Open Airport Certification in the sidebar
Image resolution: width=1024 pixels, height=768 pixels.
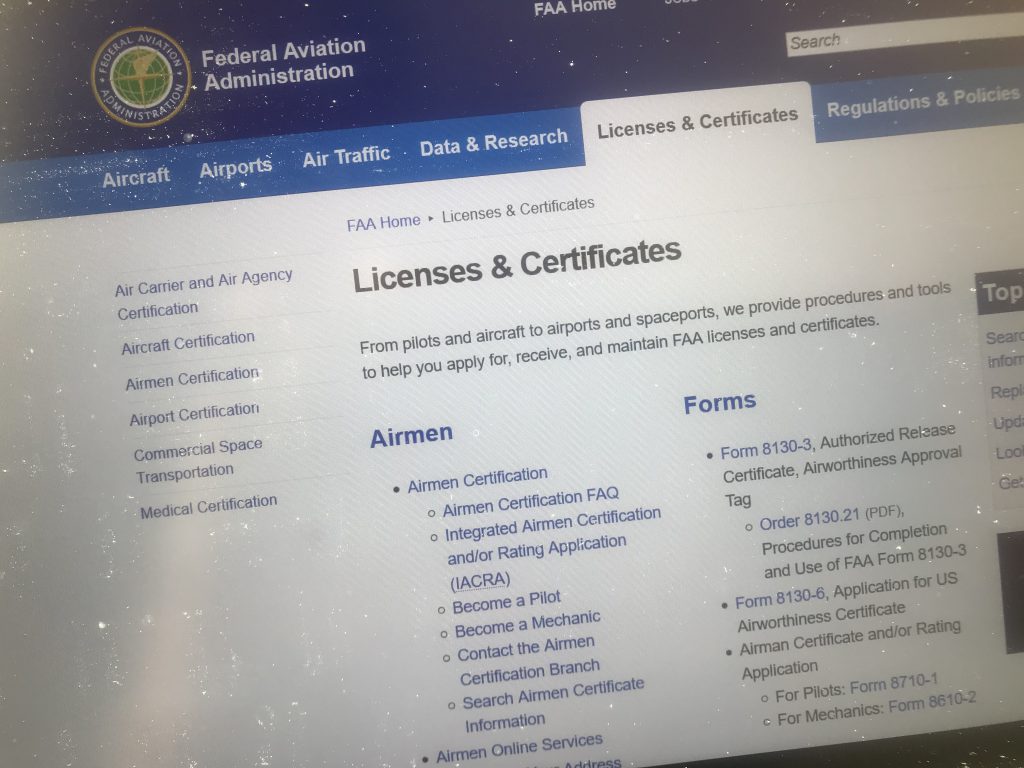(194, 414)
